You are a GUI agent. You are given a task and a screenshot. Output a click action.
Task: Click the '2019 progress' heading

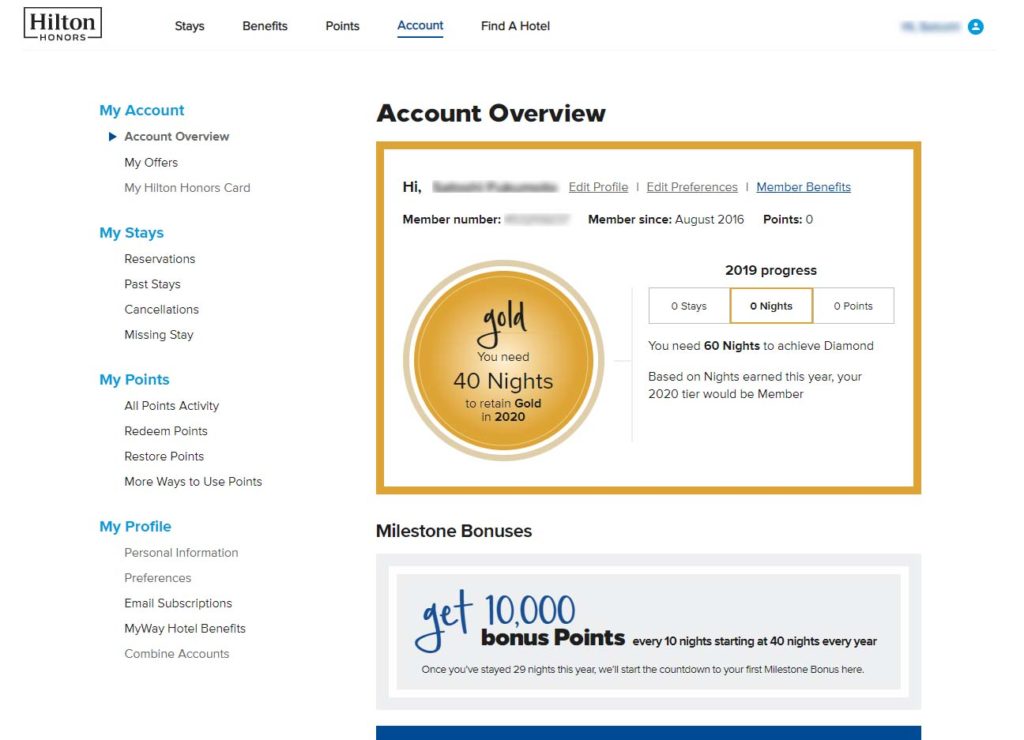[771, 270]
